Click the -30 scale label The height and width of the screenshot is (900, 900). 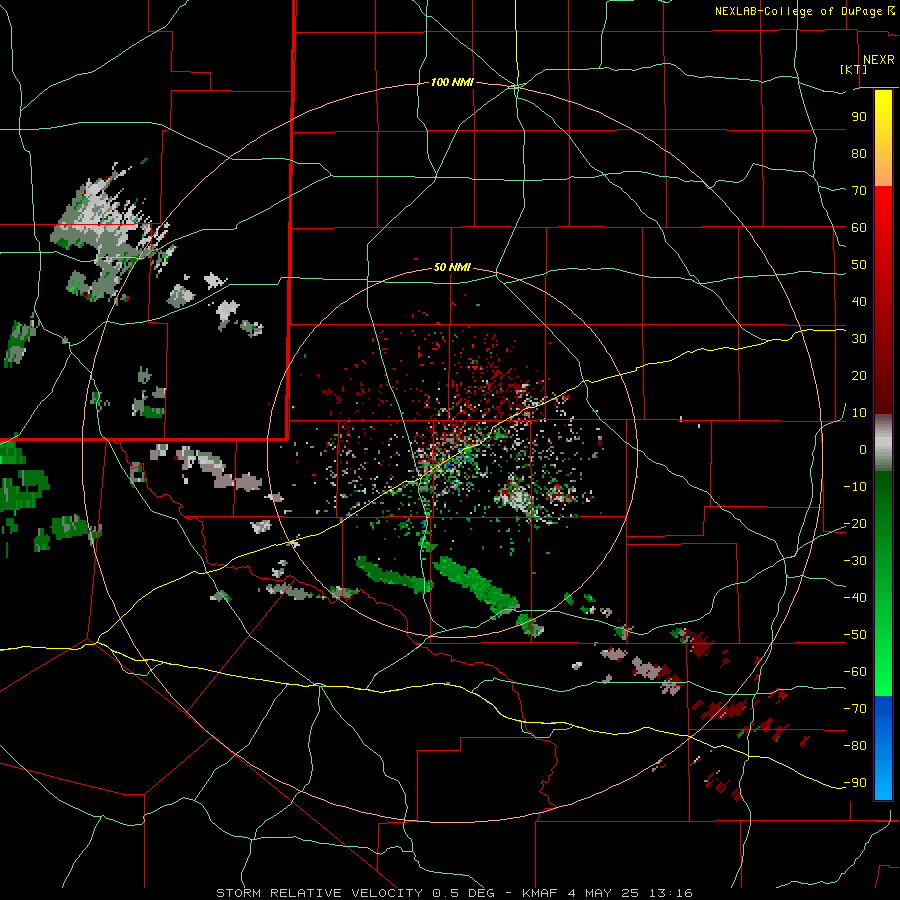[x=855, y=561]
